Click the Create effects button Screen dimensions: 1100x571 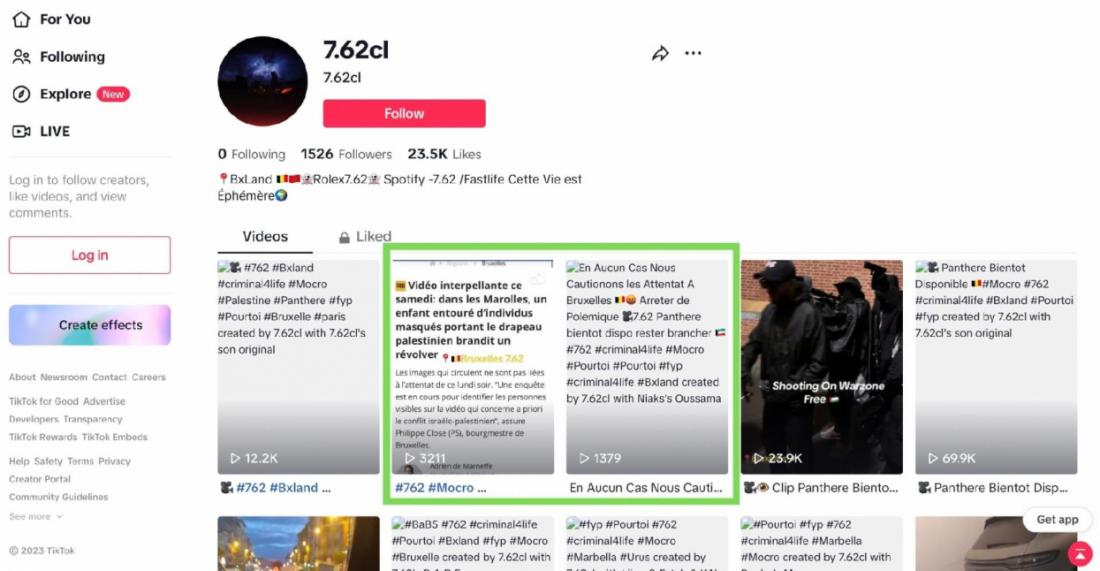[x=90, y=325]
